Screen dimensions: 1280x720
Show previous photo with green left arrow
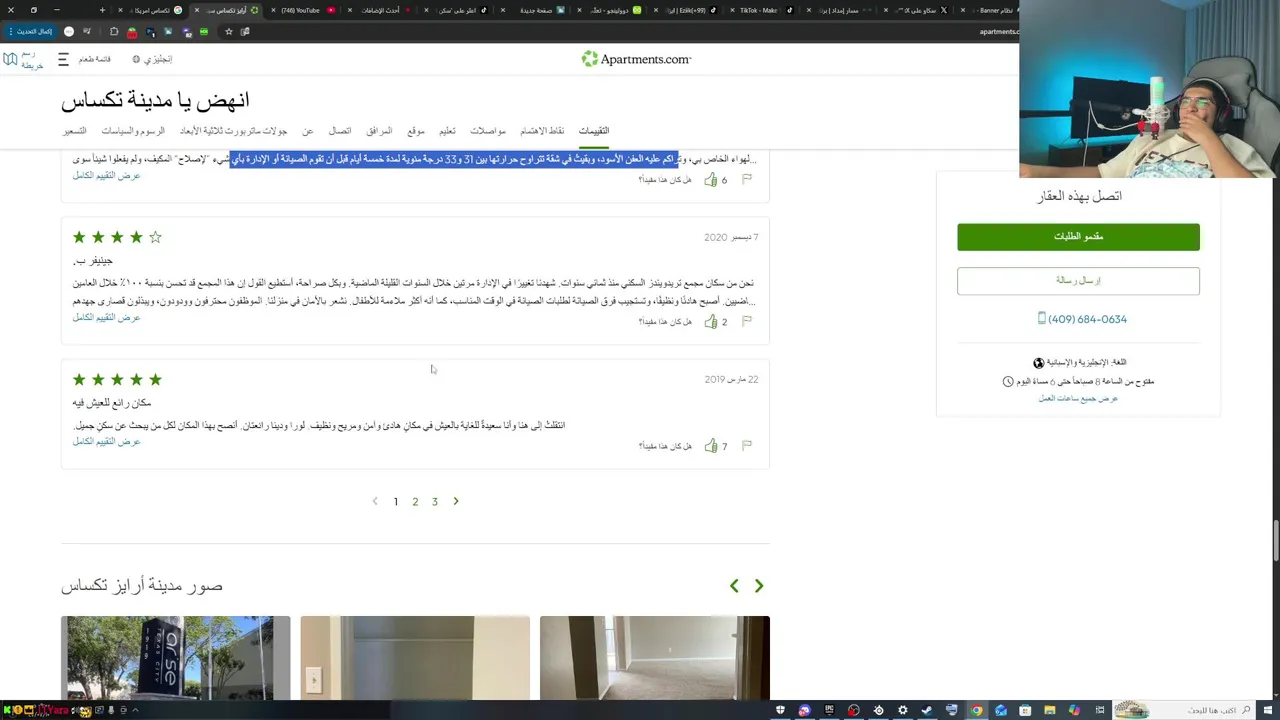[x=734, y=586]
